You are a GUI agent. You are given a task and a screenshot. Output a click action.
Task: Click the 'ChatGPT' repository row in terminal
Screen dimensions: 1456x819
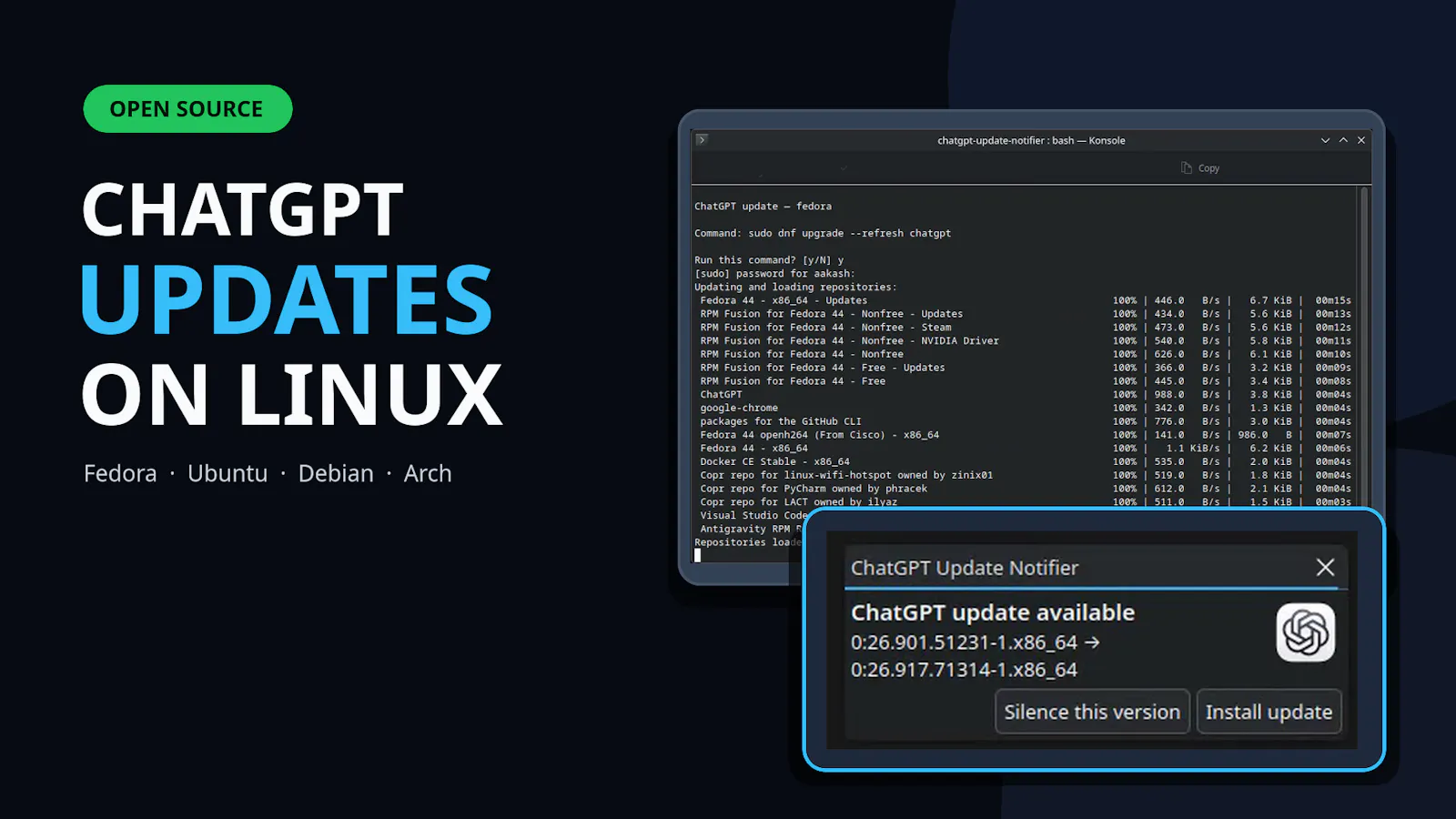(1026, 394)
